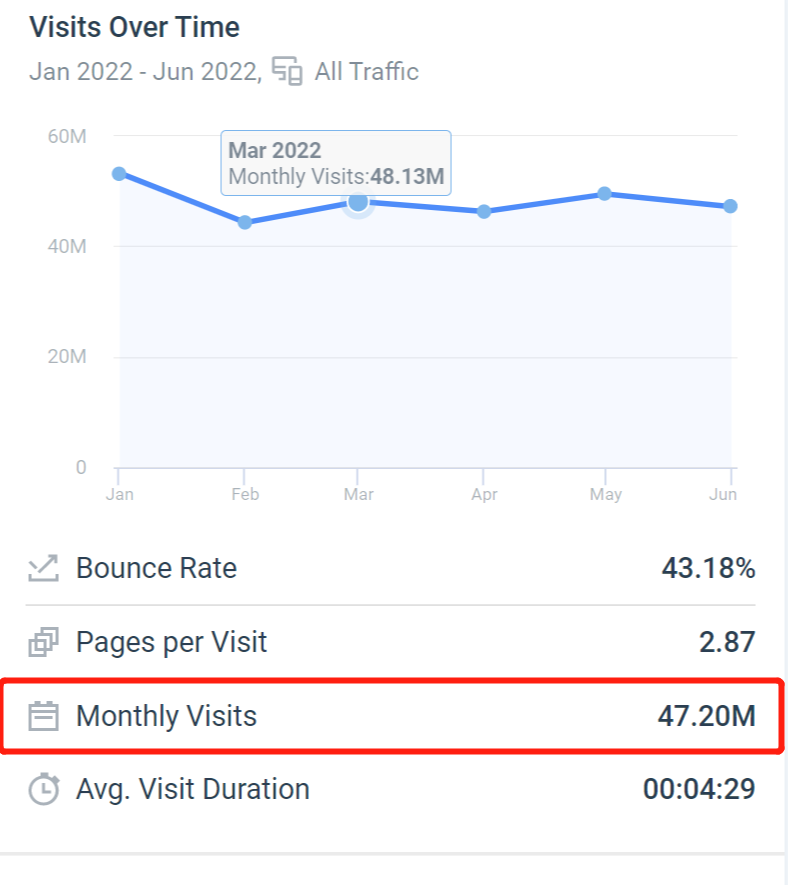Click the Pages per Visit icon
This screenshot has height=885, width=788.
coord(43,642)
